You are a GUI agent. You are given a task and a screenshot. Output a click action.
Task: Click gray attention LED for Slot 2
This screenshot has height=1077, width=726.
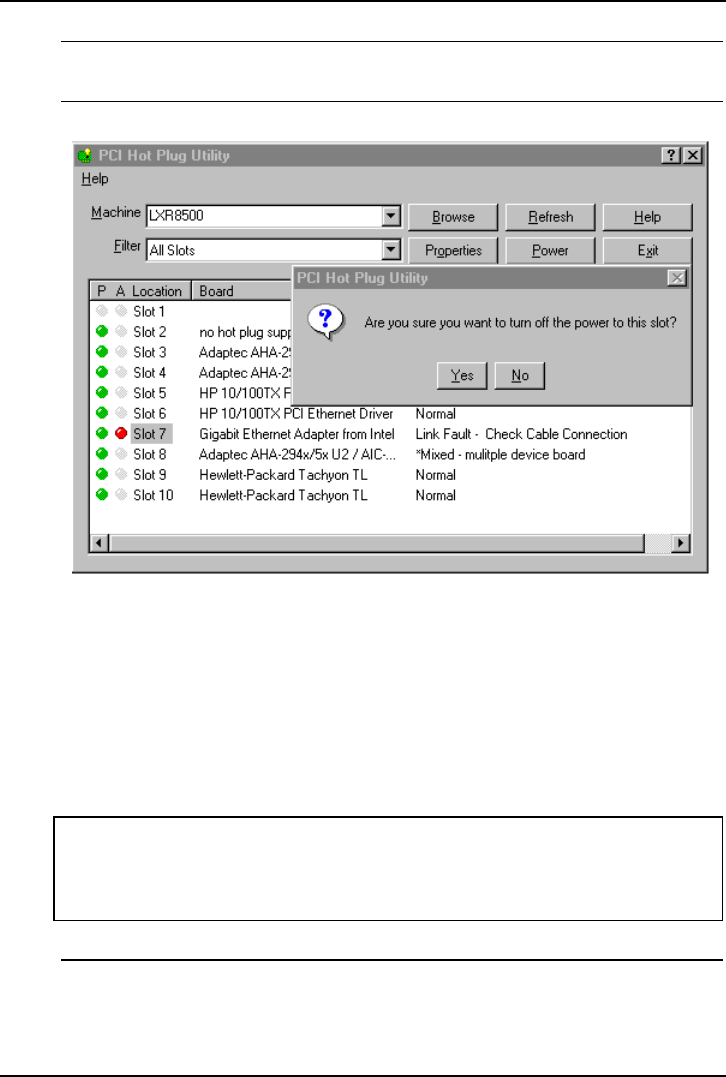point(122,332)
